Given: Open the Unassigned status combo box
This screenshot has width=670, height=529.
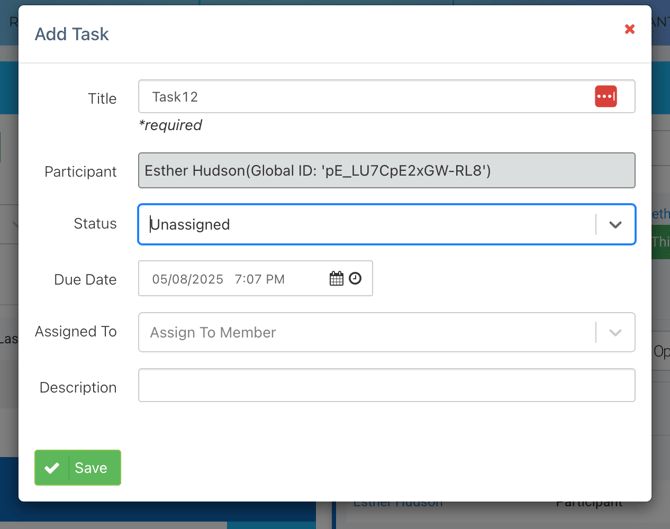Looking at the screenshot, I should 365,225.
